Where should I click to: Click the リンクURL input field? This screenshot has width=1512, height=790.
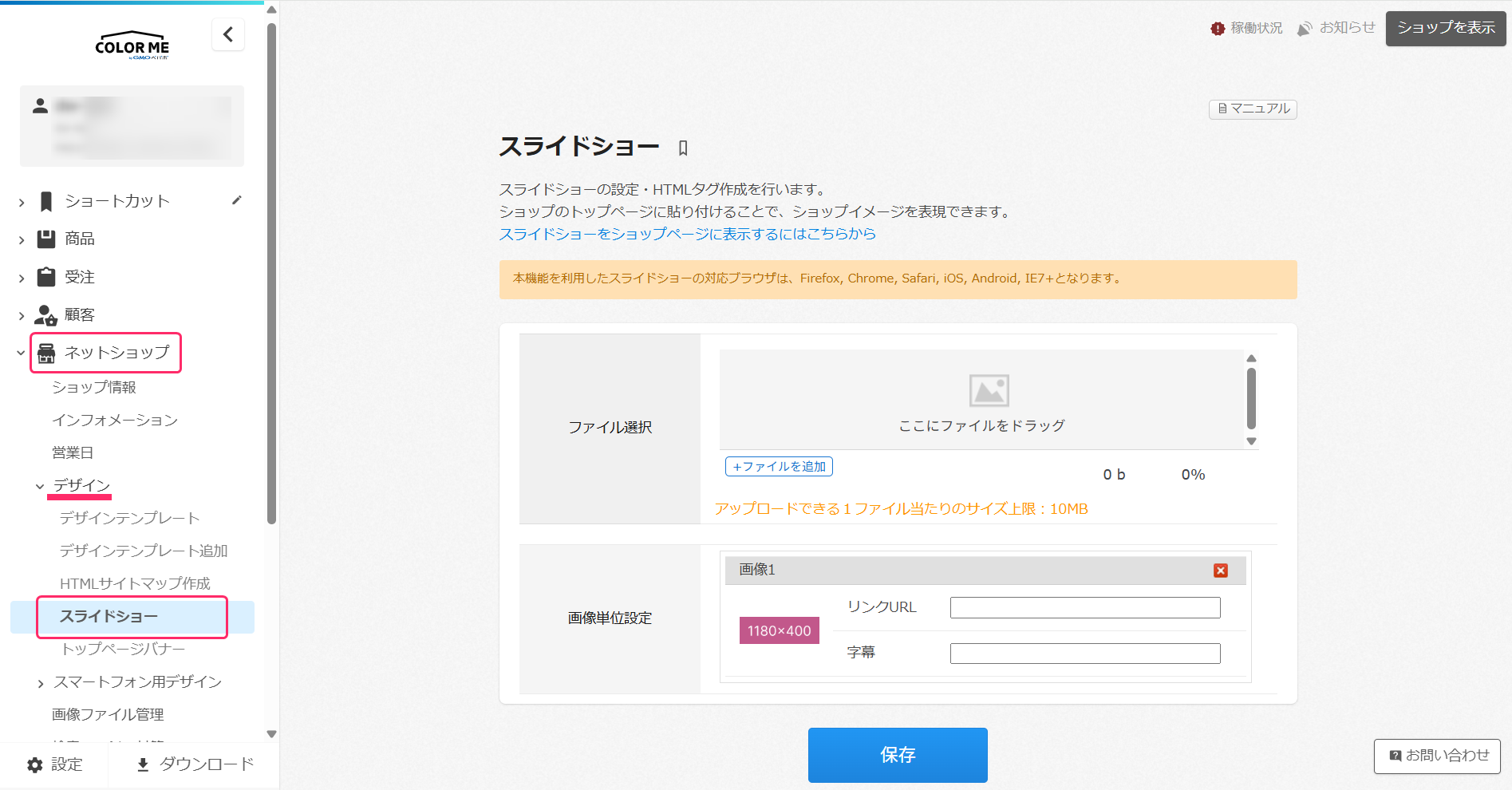click(x=1084, y=608)
